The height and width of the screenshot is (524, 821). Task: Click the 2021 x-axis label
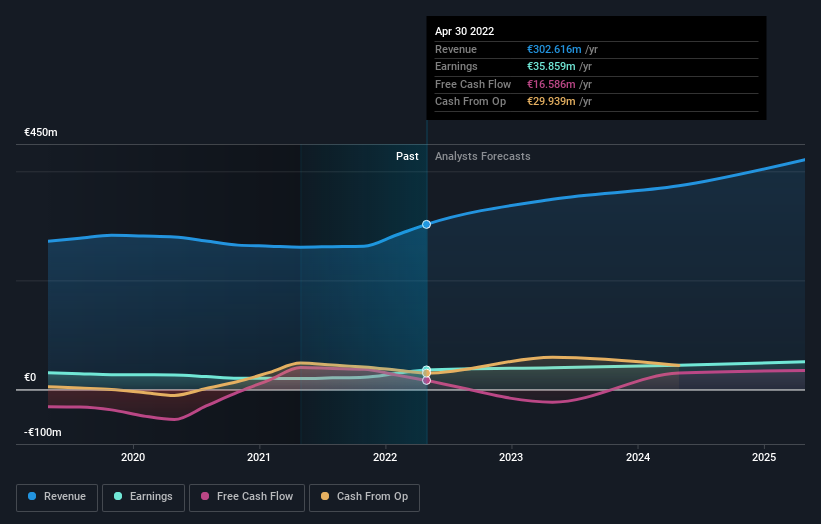[x=259, y=457]
